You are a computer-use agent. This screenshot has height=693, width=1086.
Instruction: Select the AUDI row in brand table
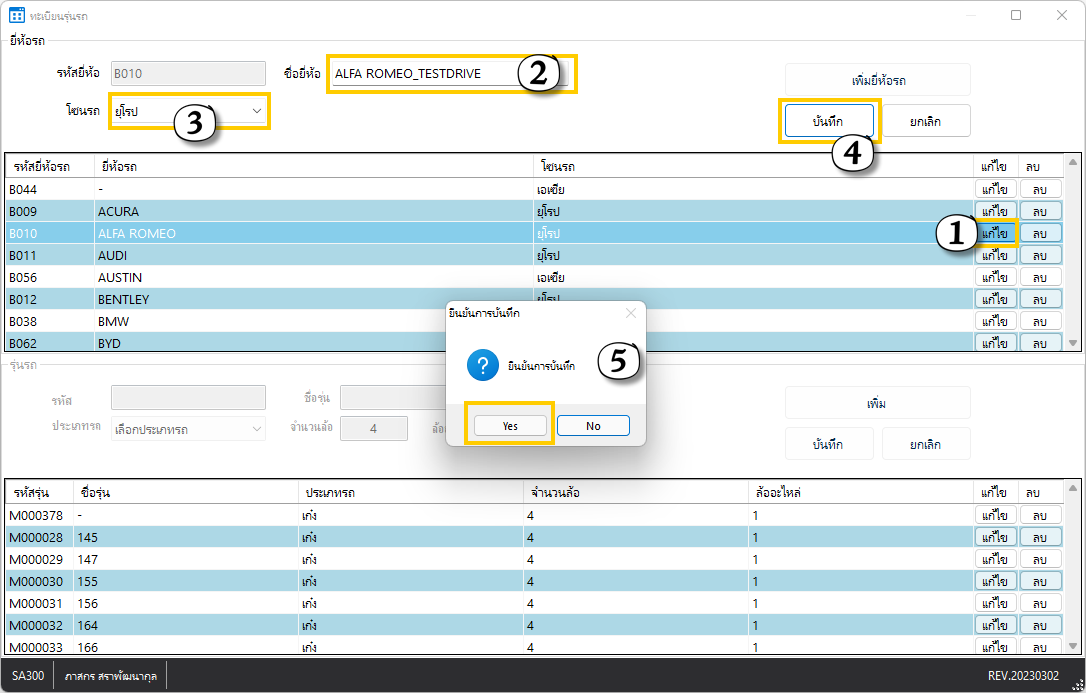(300, 255)
